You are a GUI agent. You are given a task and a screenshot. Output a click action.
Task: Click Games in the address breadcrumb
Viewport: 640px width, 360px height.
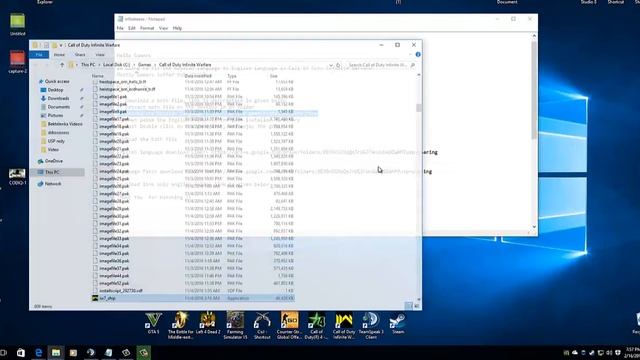pyautogui.click(x=144, y=65)
